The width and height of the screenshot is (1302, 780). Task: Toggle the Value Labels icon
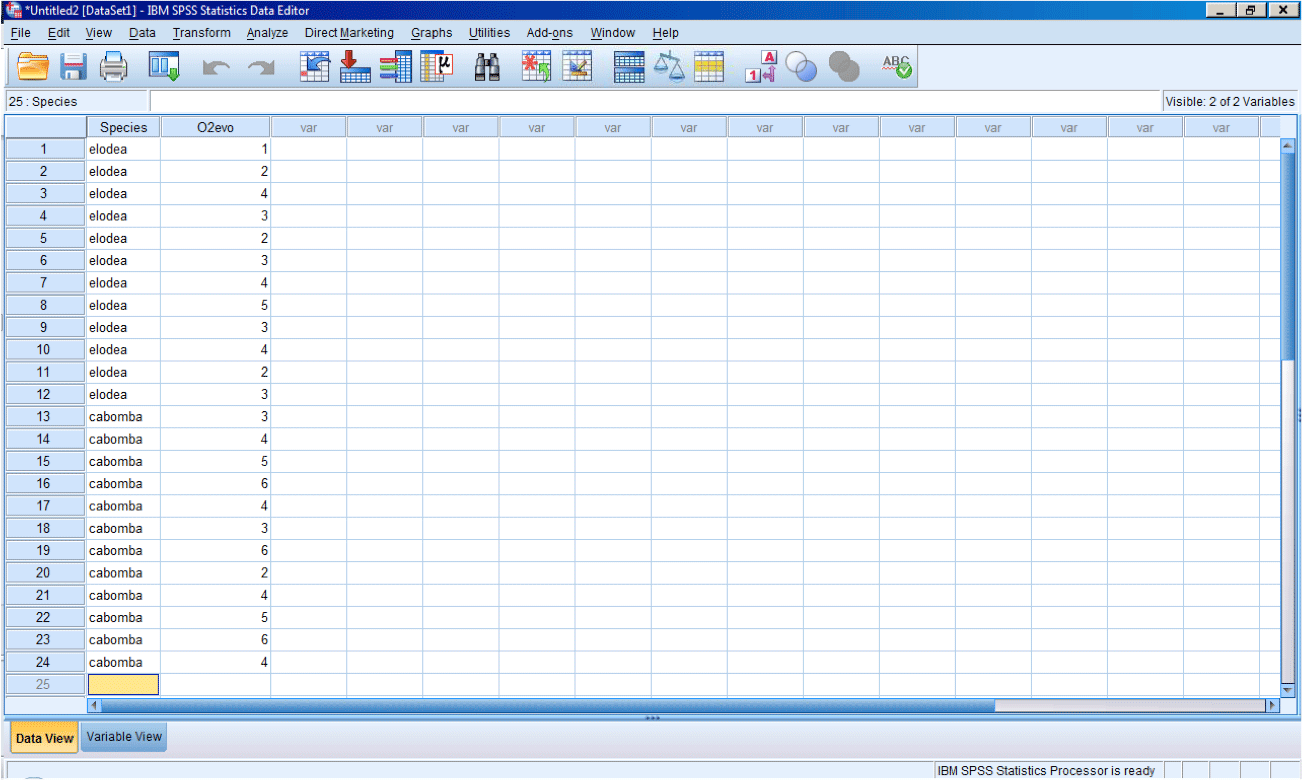(x=761, y=67)
